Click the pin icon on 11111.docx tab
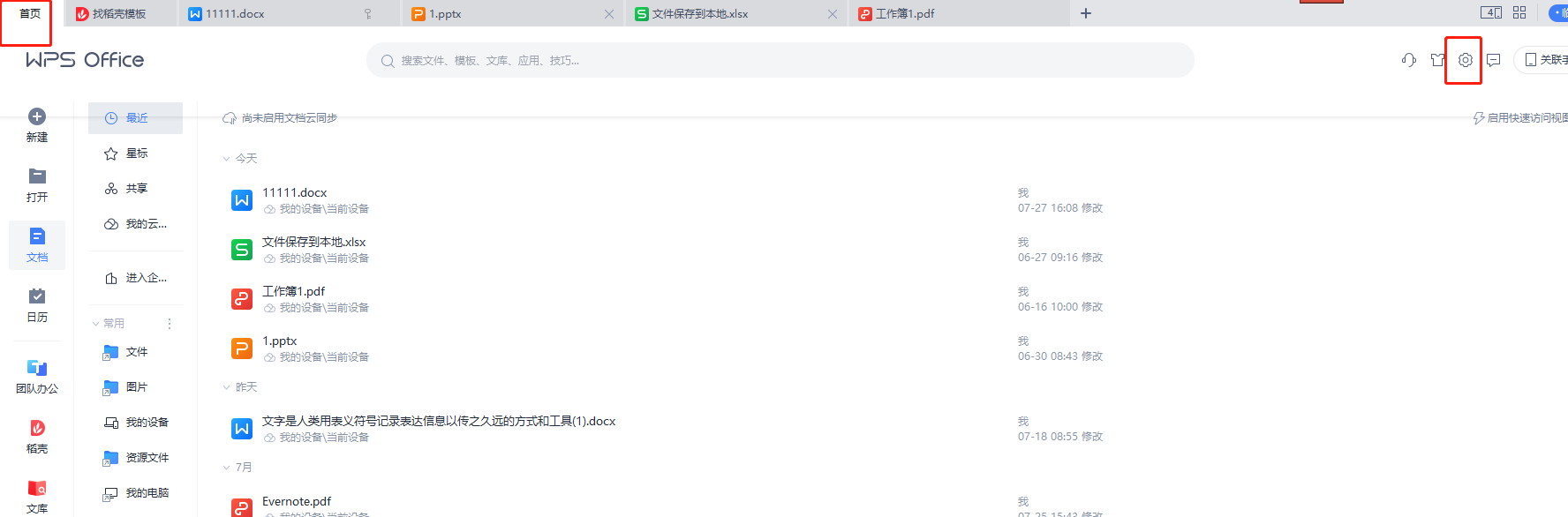1568x517 pixels. 368,14
